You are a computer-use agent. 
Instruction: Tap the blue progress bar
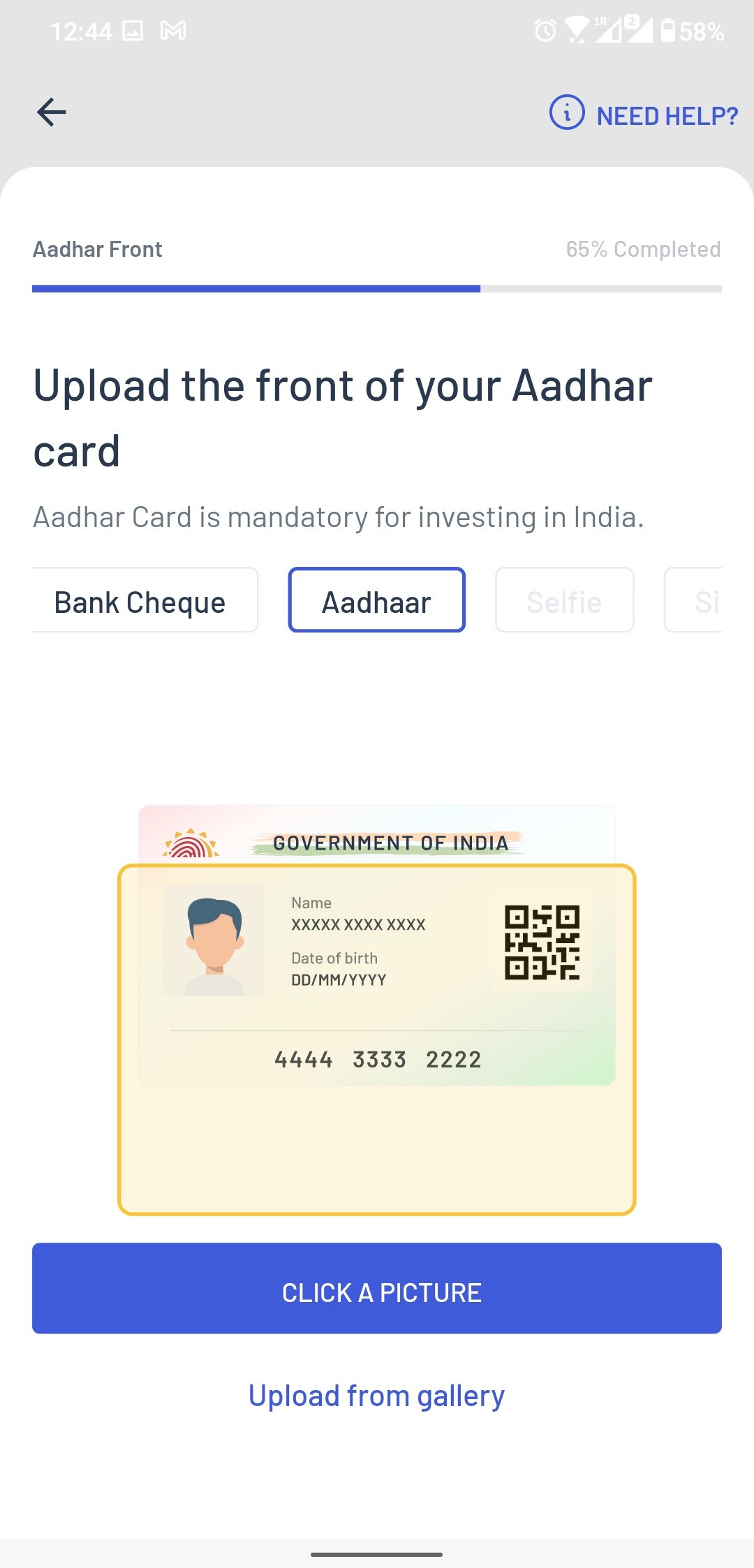coord(256,288)
